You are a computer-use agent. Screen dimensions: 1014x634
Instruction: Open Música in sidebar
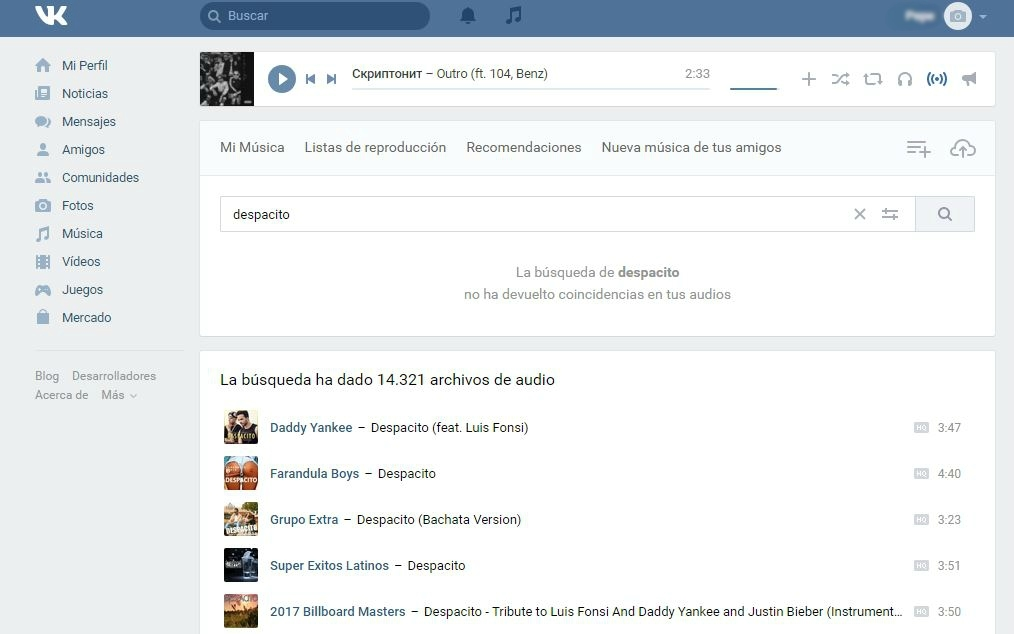69,234
